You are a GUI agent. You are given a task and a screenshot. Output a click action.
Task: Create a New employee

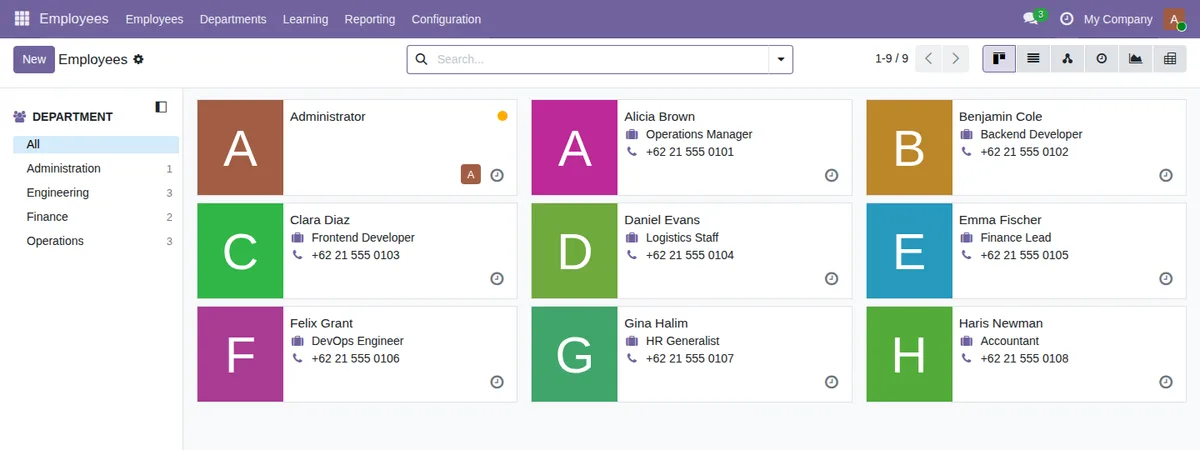tap(34, 59)
